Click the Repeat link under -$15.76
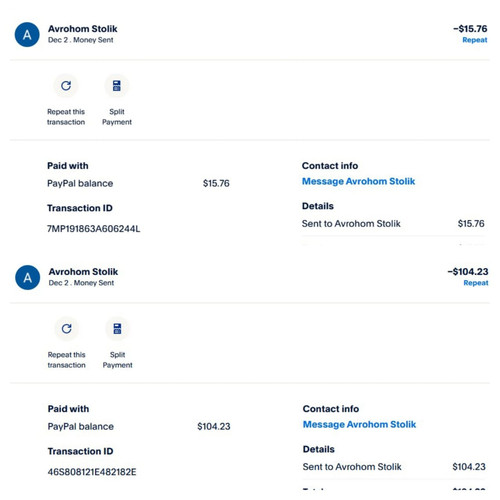This screenshot has width=500, height=500. click(475, 40)
